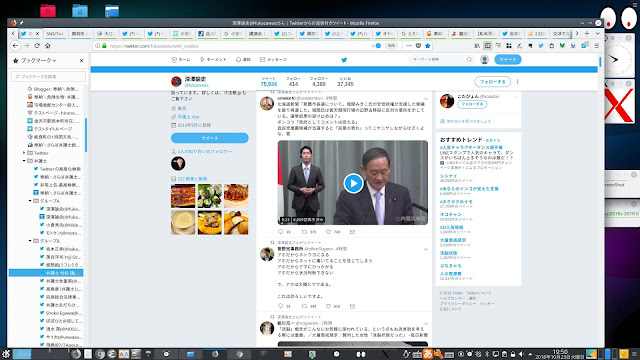Play the video in the tweet
Image resolution: width=640 pixels, height=360 pixels.
(x=353, y=183)
